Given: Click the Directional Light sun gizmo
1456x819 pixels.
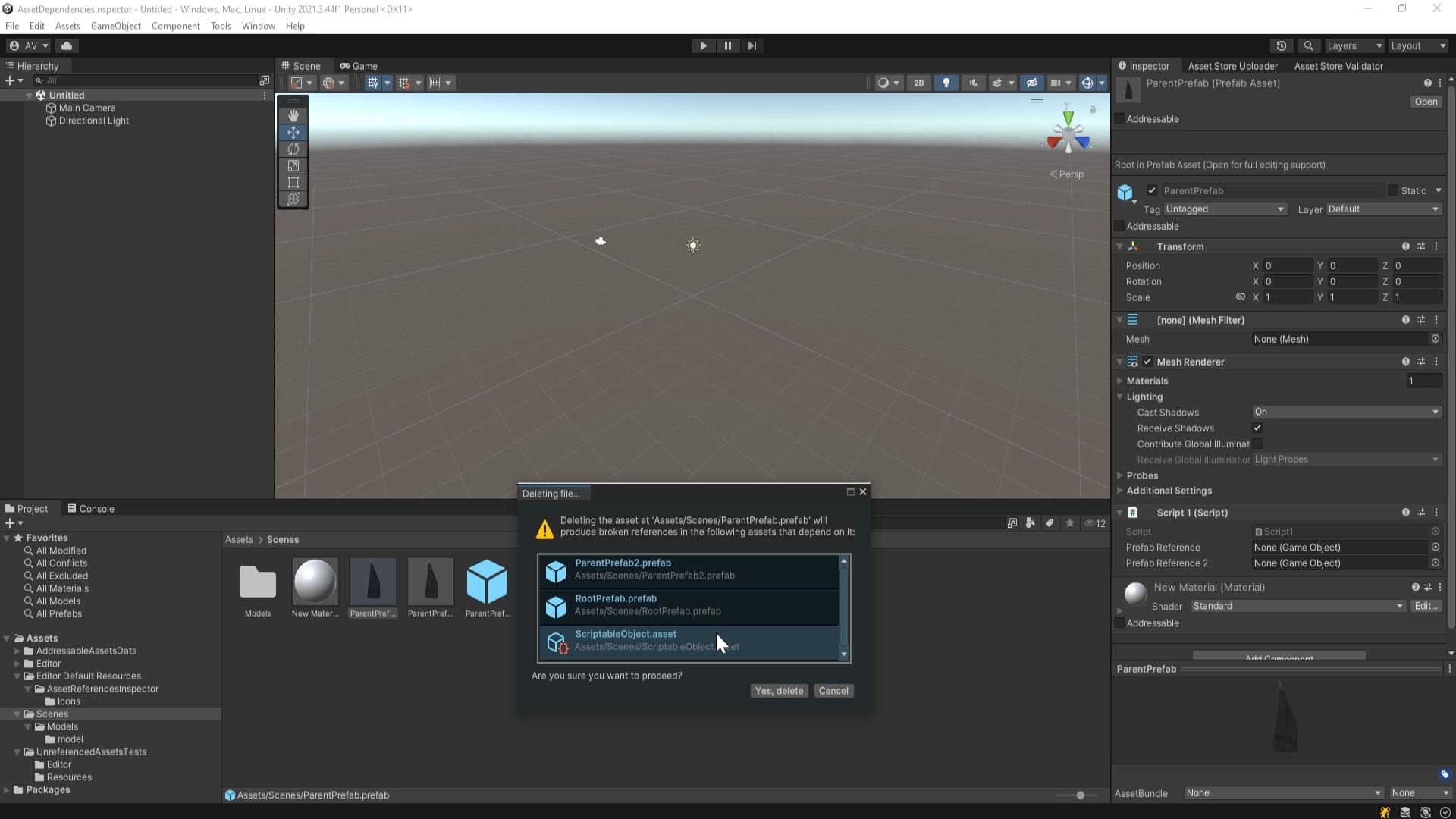Looking at the screenshot, I should (x=693, y=245).
